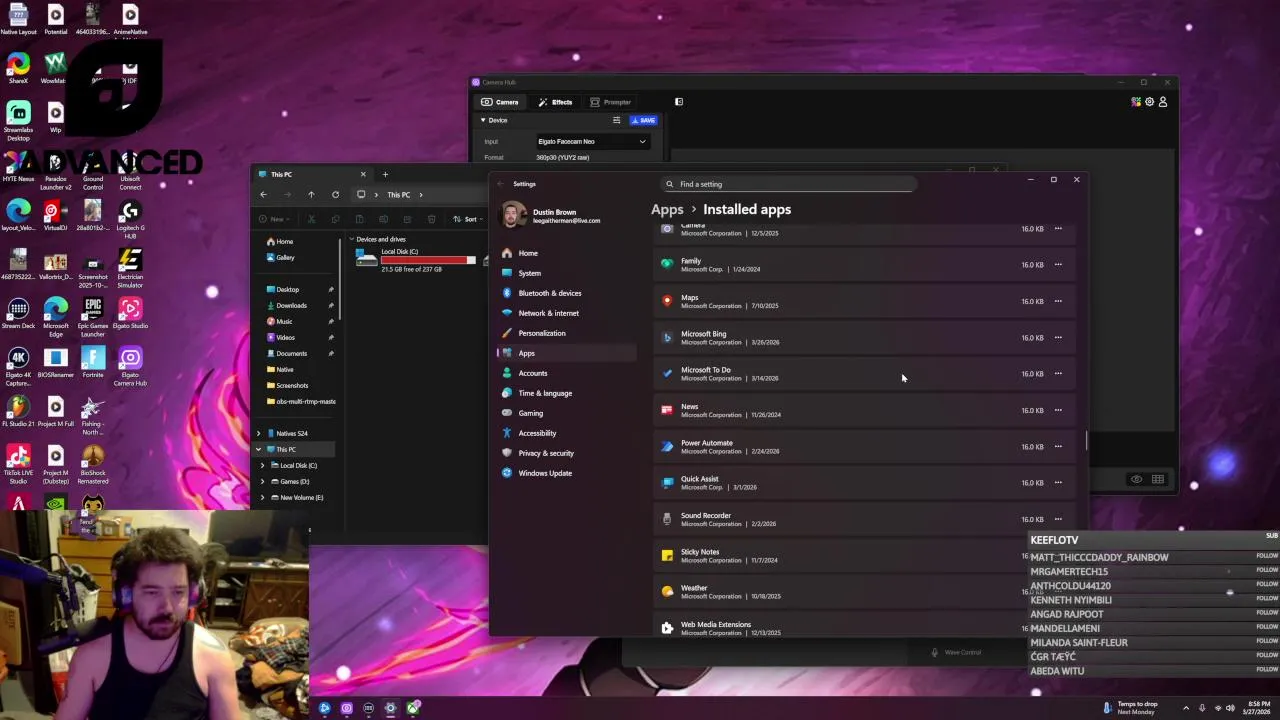1280x720 pixels.
Task: Open options menu for Power Automate
Action: pyautogui.click(x=1058, y=446)
